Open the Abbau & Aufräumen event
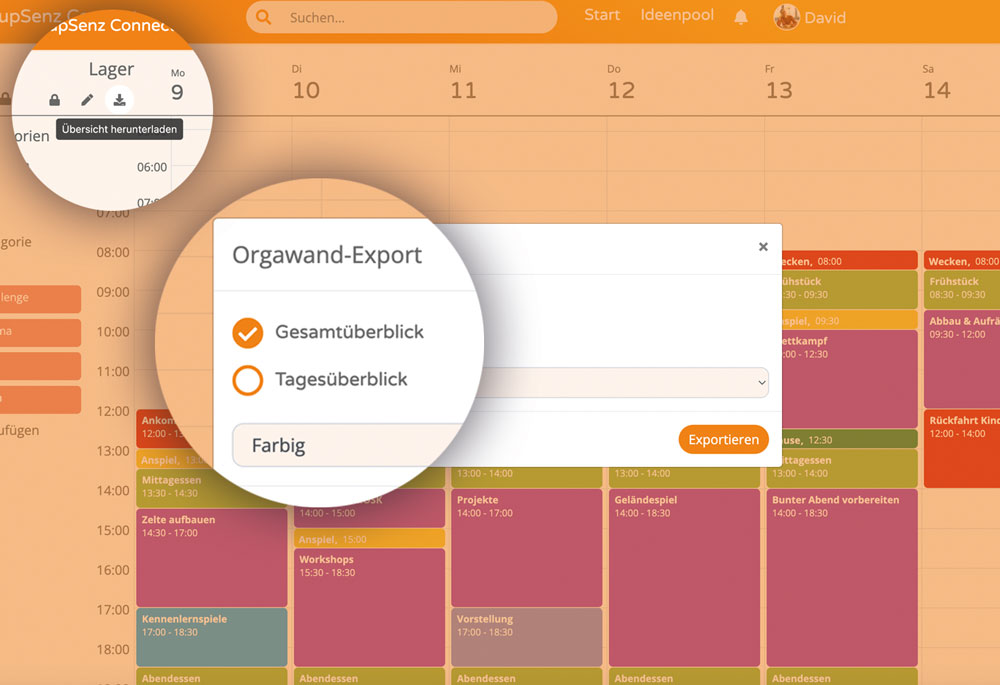Screen dimensions: 1000x685 point(962,359)
